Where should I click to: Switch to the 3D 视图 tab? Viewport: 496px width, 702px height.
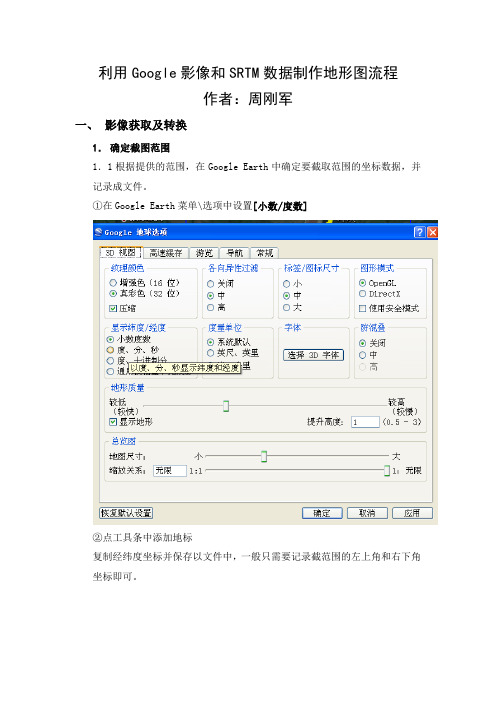click(x=120, y=253)
